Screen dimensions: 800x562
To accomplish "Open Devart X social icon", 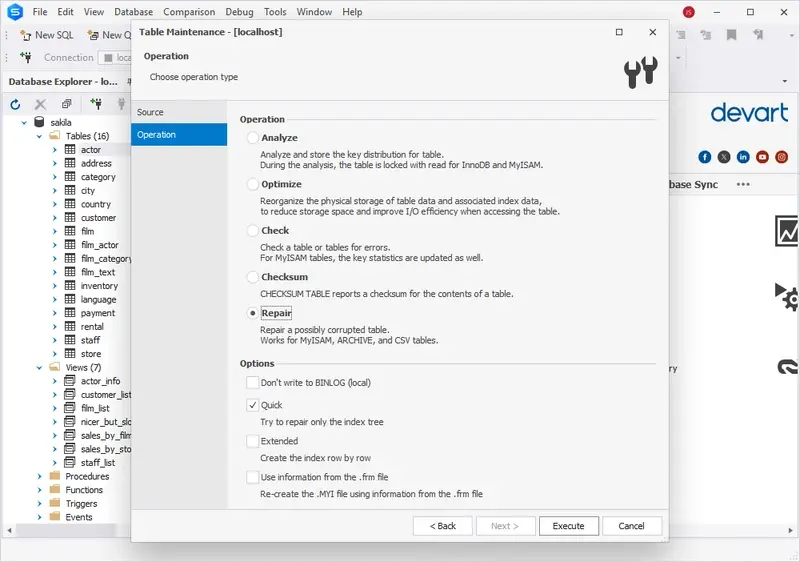I will click(x=724, y=157).
